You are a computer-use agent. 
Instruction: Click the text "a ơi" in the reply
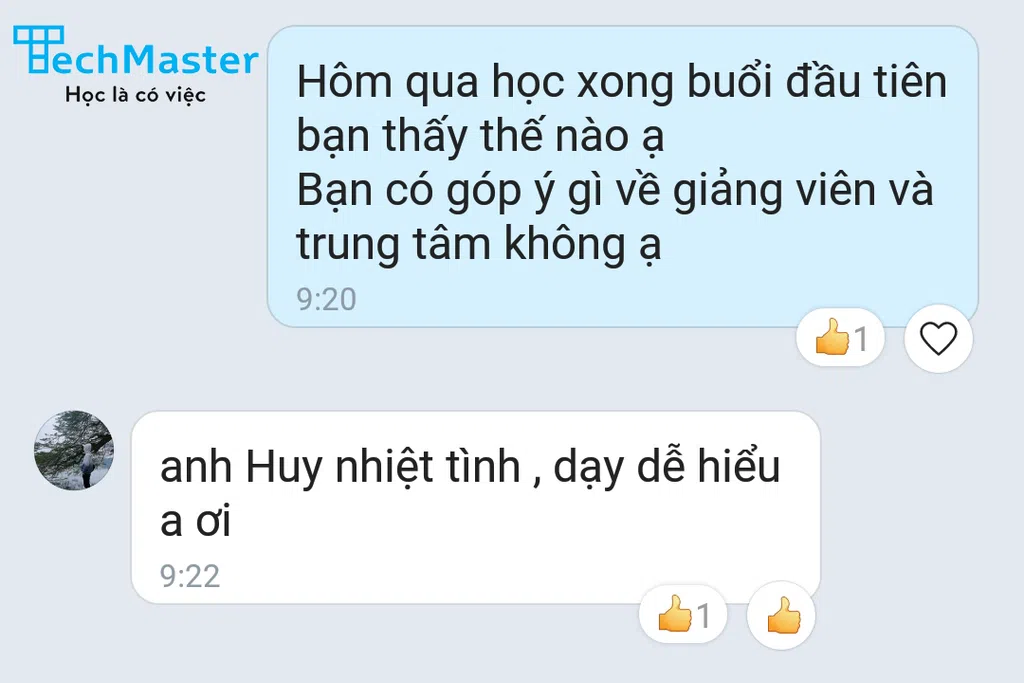click(196, 522)
